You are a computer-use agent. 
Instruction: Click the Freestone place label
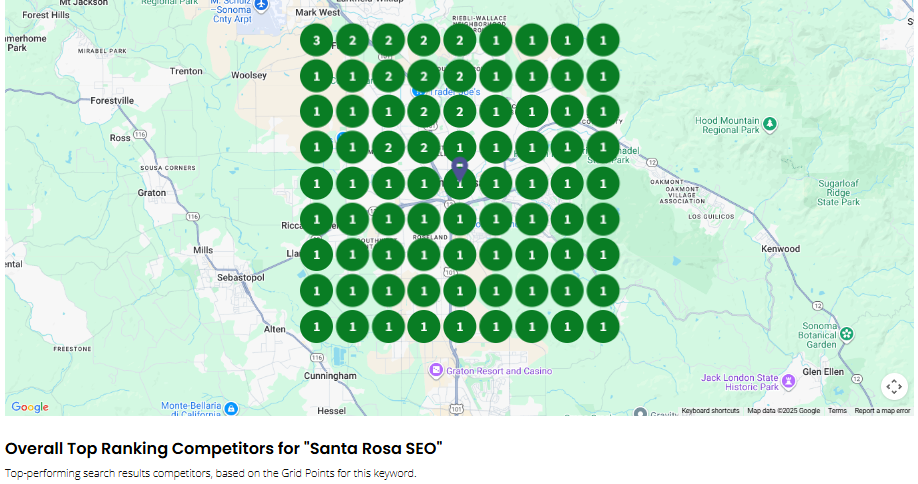coord(73,349)
